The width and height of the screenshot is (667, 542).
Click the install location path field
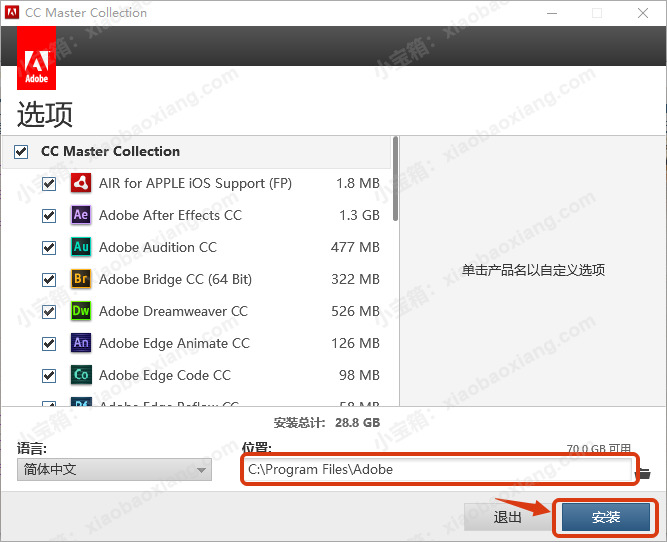(x=438, y=470)
